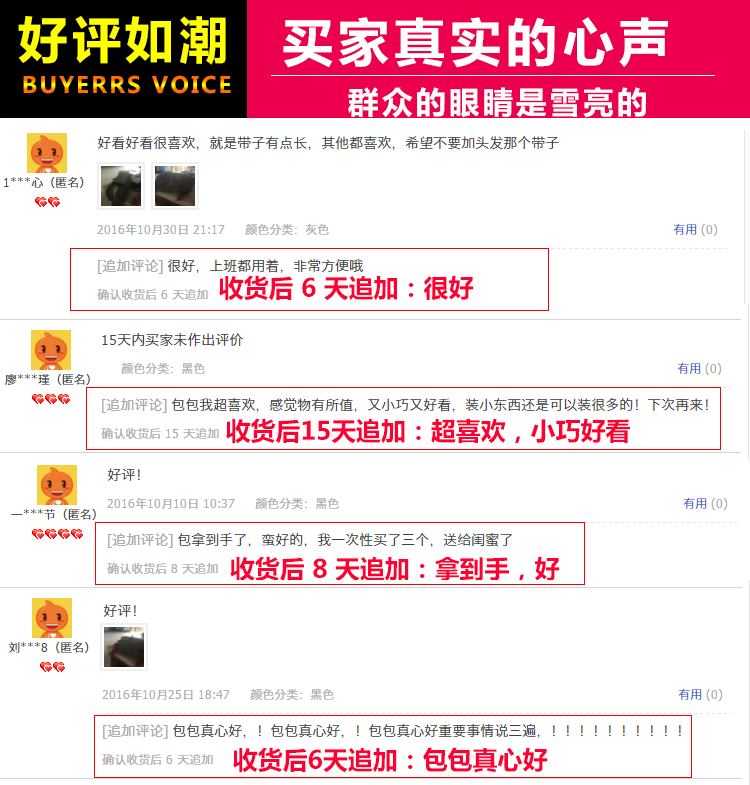Click the heart rating icons under 1***心

[48, 202]
